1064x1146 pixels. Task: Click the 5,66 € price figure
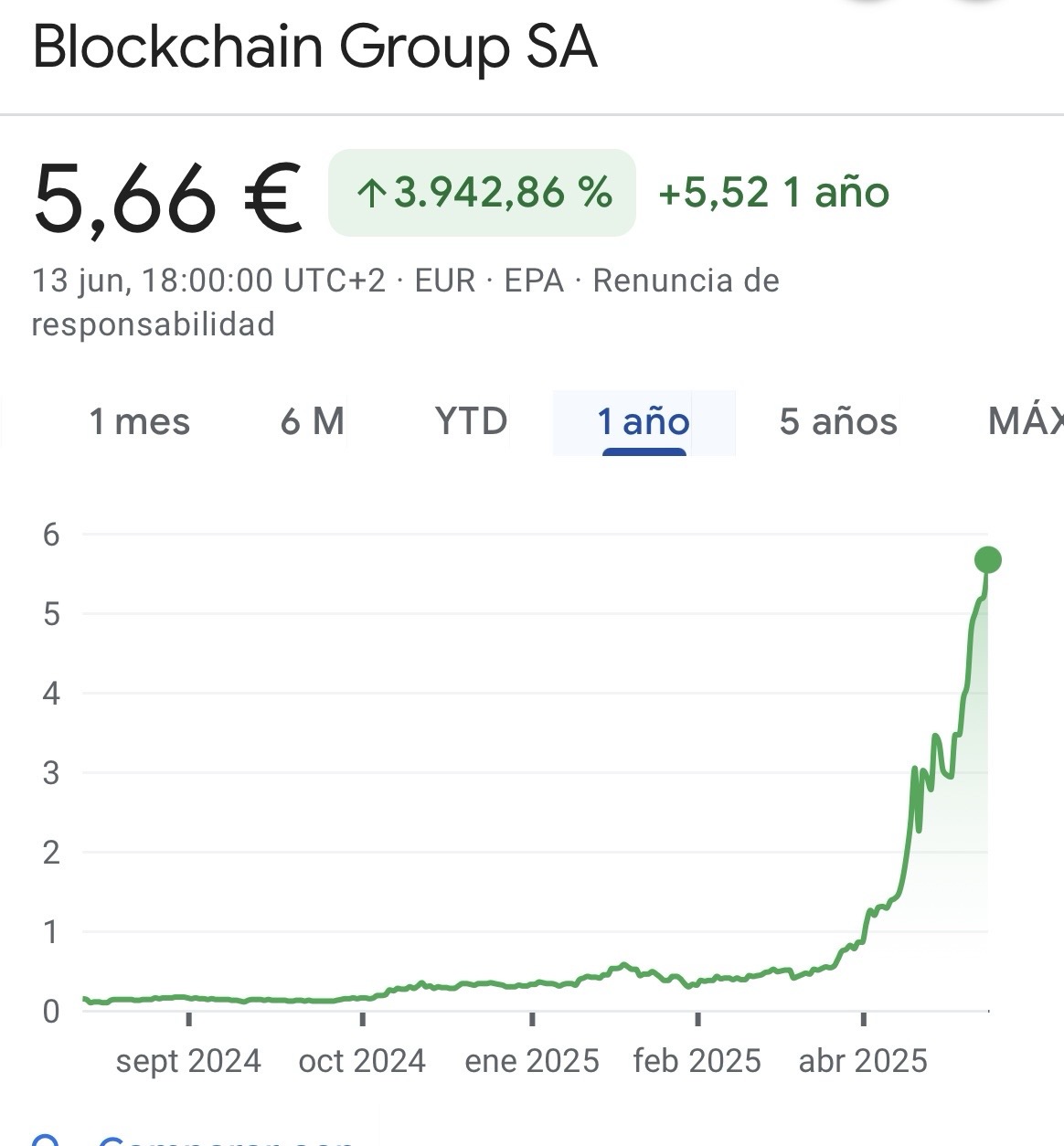click(167, 197)
